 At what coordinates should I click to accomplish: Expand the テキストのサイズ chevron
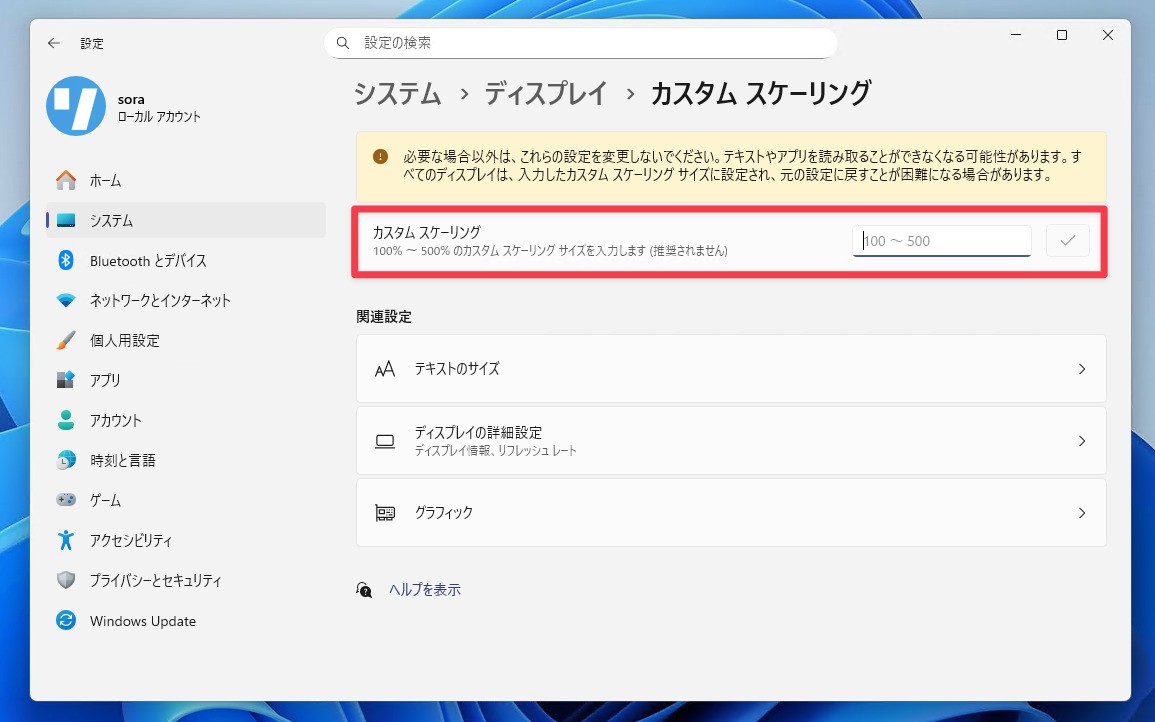[1081, 369]
